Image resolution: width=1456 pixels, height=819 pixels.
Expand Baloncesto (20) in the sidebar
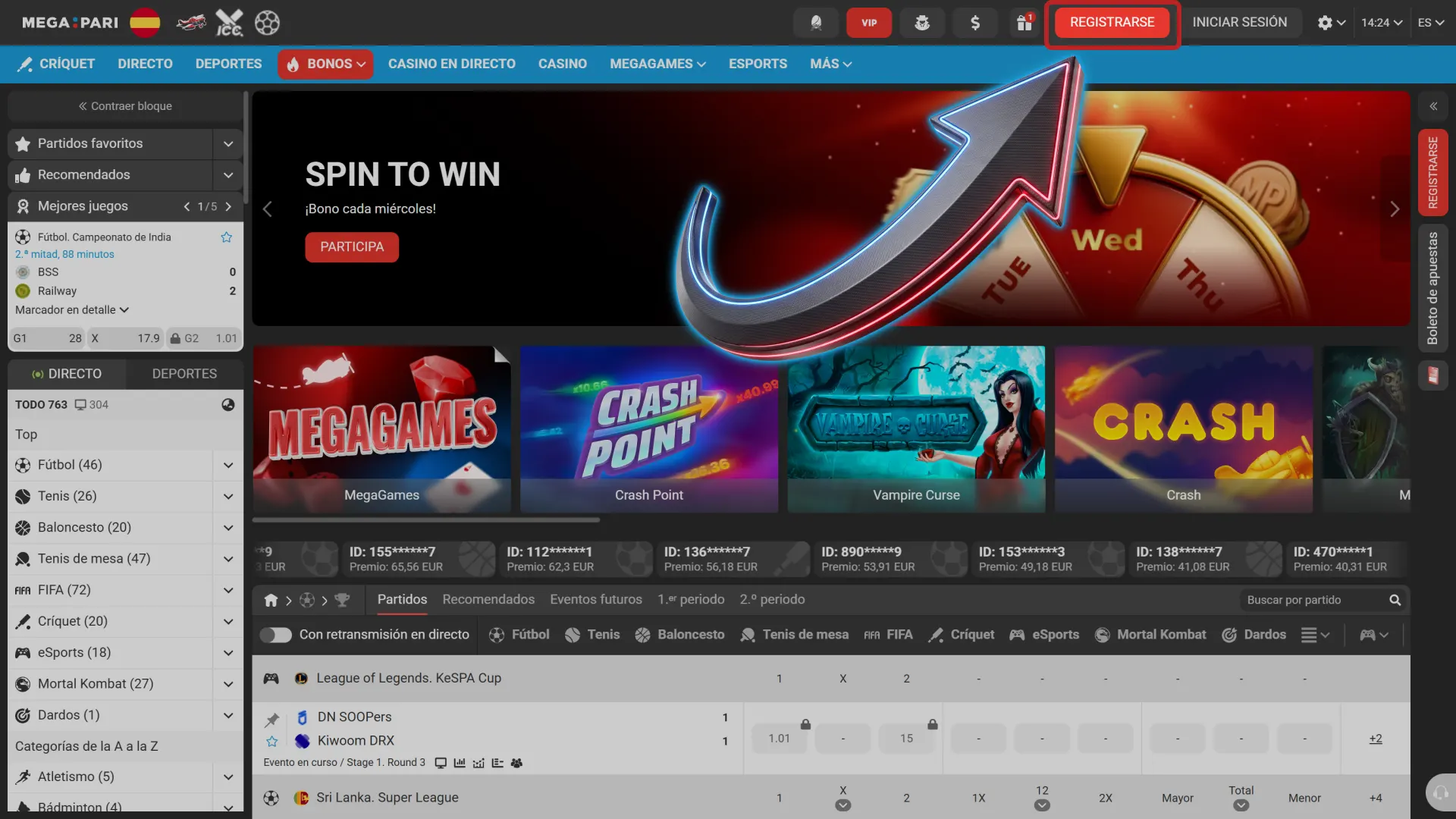(x=228, y=528)
